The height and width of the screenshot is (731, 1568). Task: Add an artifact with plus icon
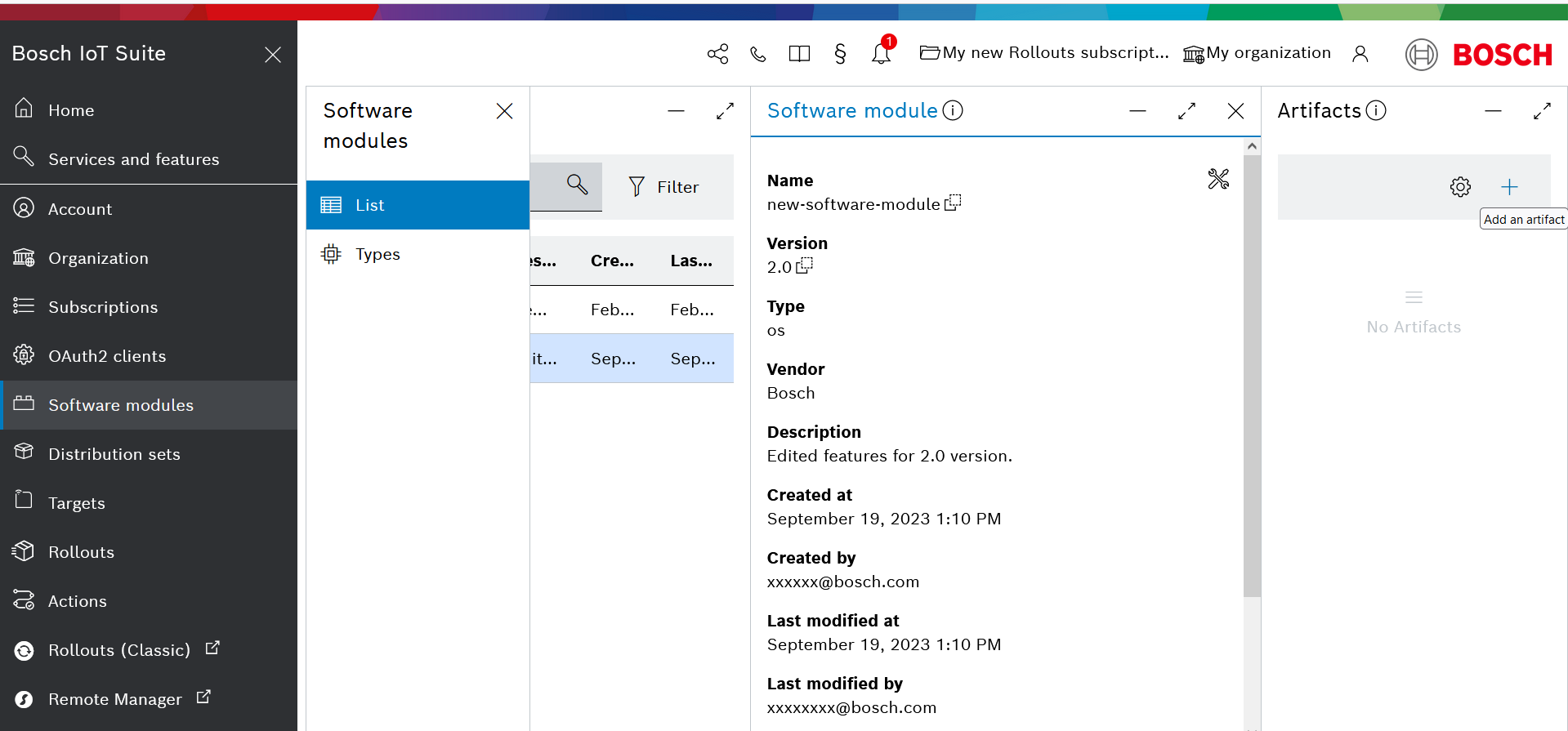click(1509, 187)
